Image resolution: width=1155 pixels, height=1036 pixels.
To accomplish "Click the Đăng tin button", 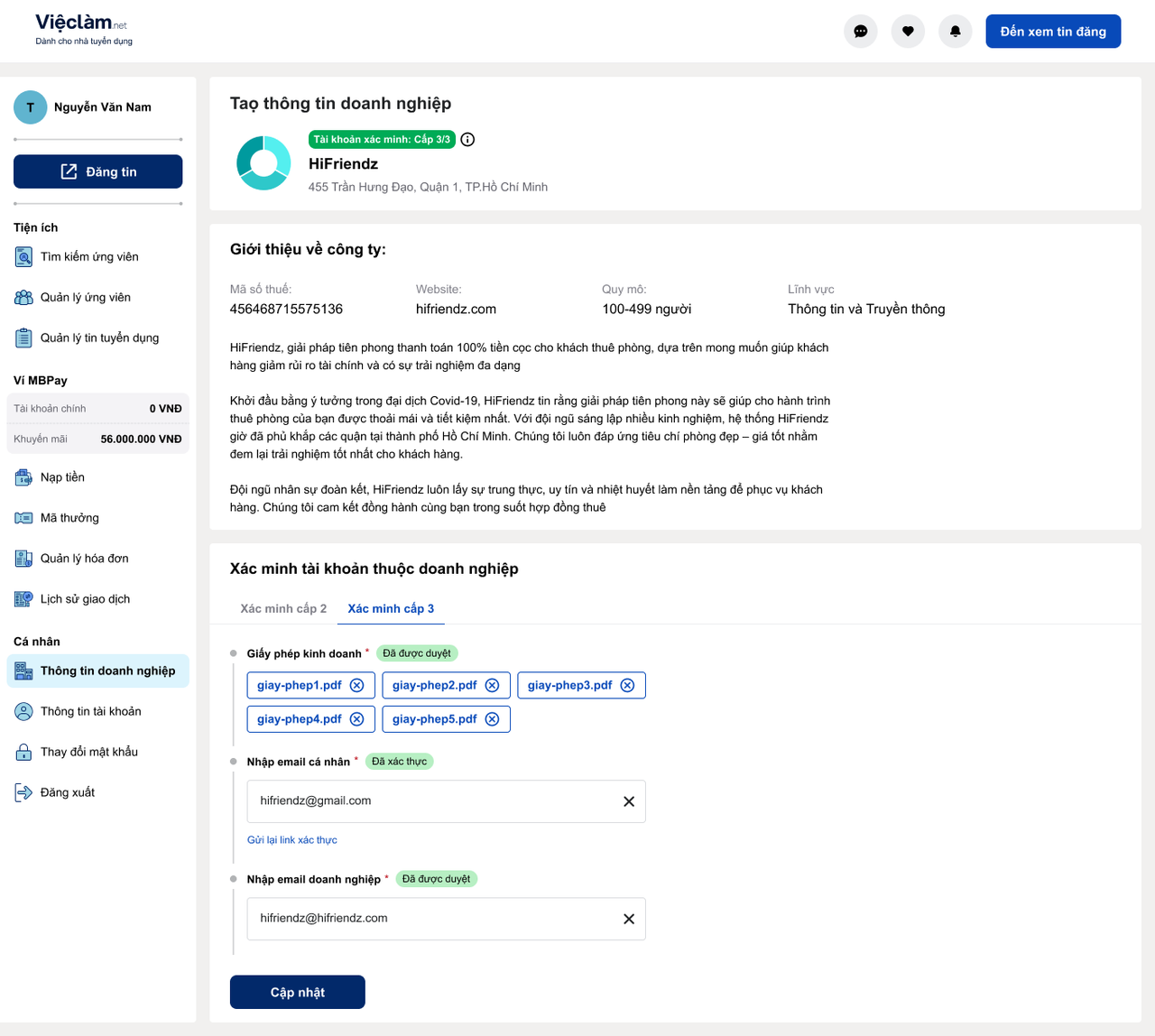I will click(97, 171).
